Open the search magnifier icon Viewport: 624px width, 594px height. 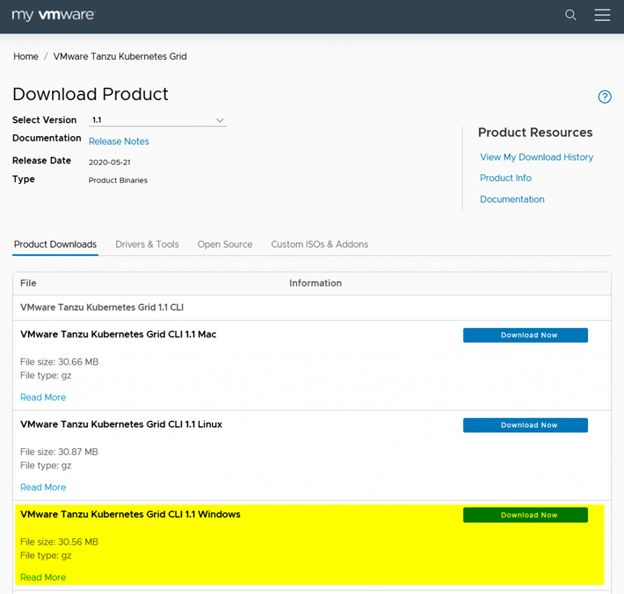(x=570, y=15)
